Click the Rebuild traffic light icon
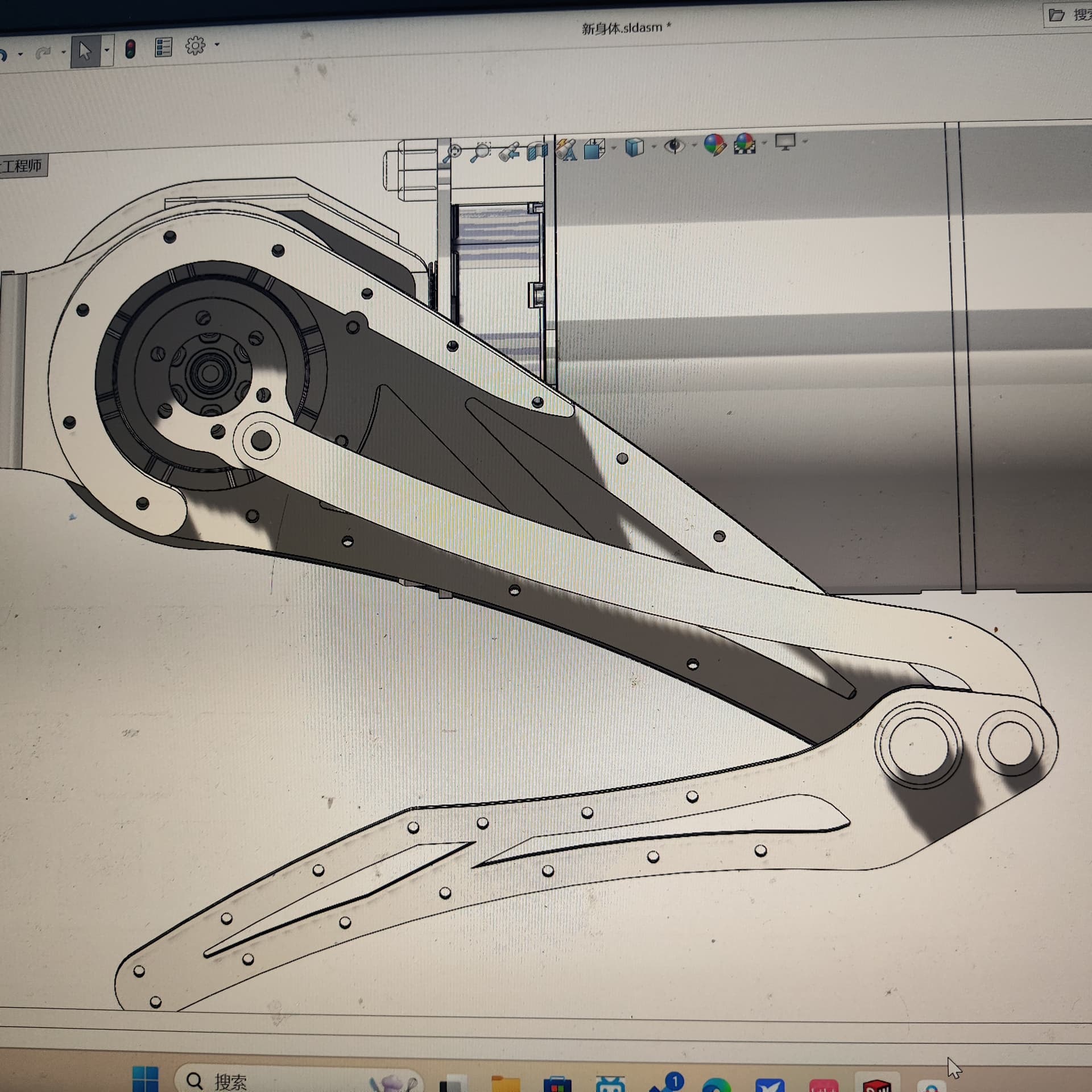 click(x=130, y=49)
